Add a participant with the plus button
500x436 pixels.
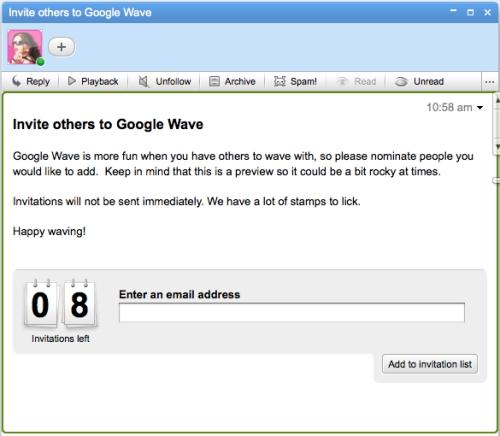tap(61, 47)
